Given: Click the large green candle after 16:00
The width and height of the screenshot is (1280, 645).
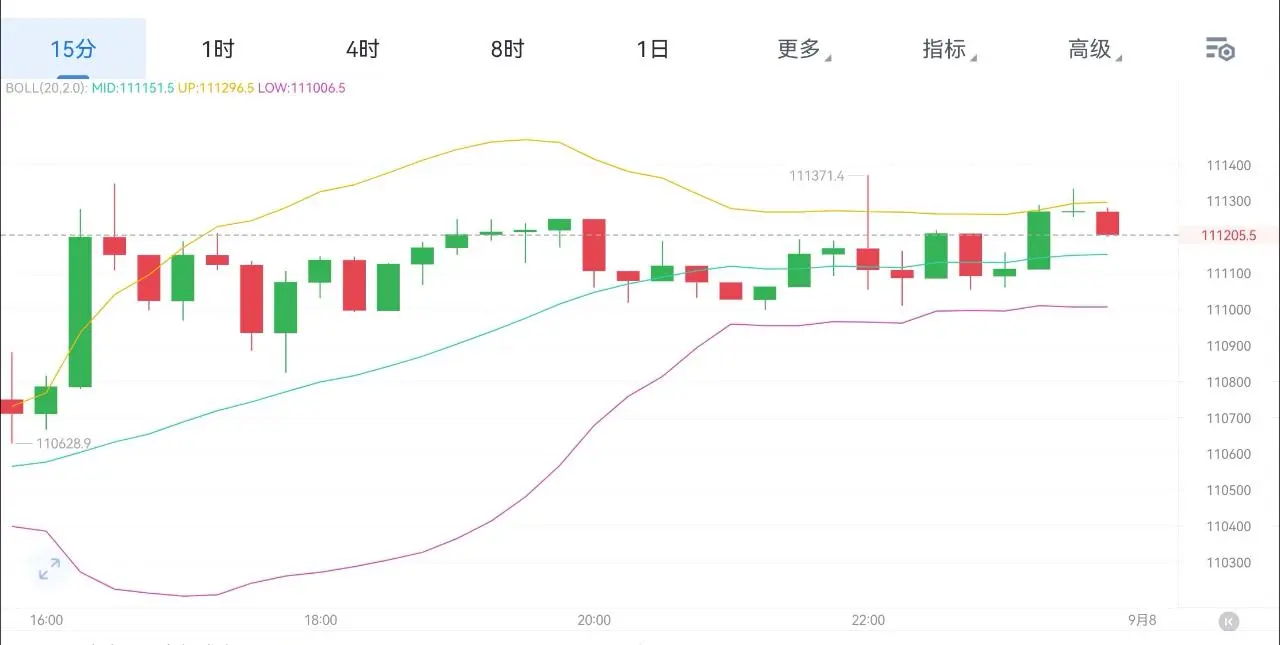Looking at the screenshot, I should tap(80, 311).
